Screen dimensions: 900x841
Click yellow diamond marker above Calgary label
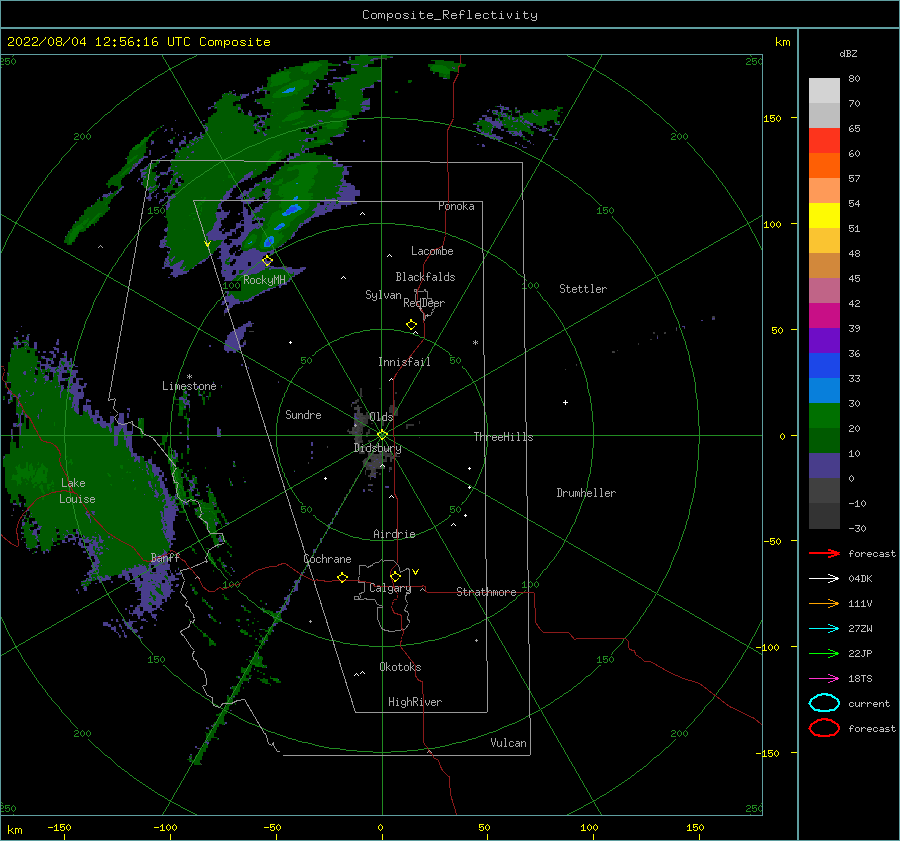[395, 576]
